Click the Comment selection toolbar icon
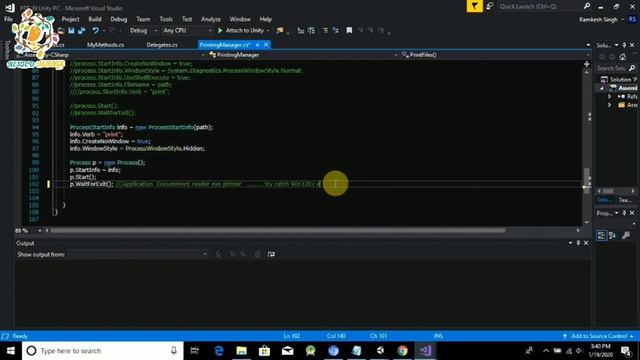Viewport: 640px width, 360px height. [x=325, y=31]
